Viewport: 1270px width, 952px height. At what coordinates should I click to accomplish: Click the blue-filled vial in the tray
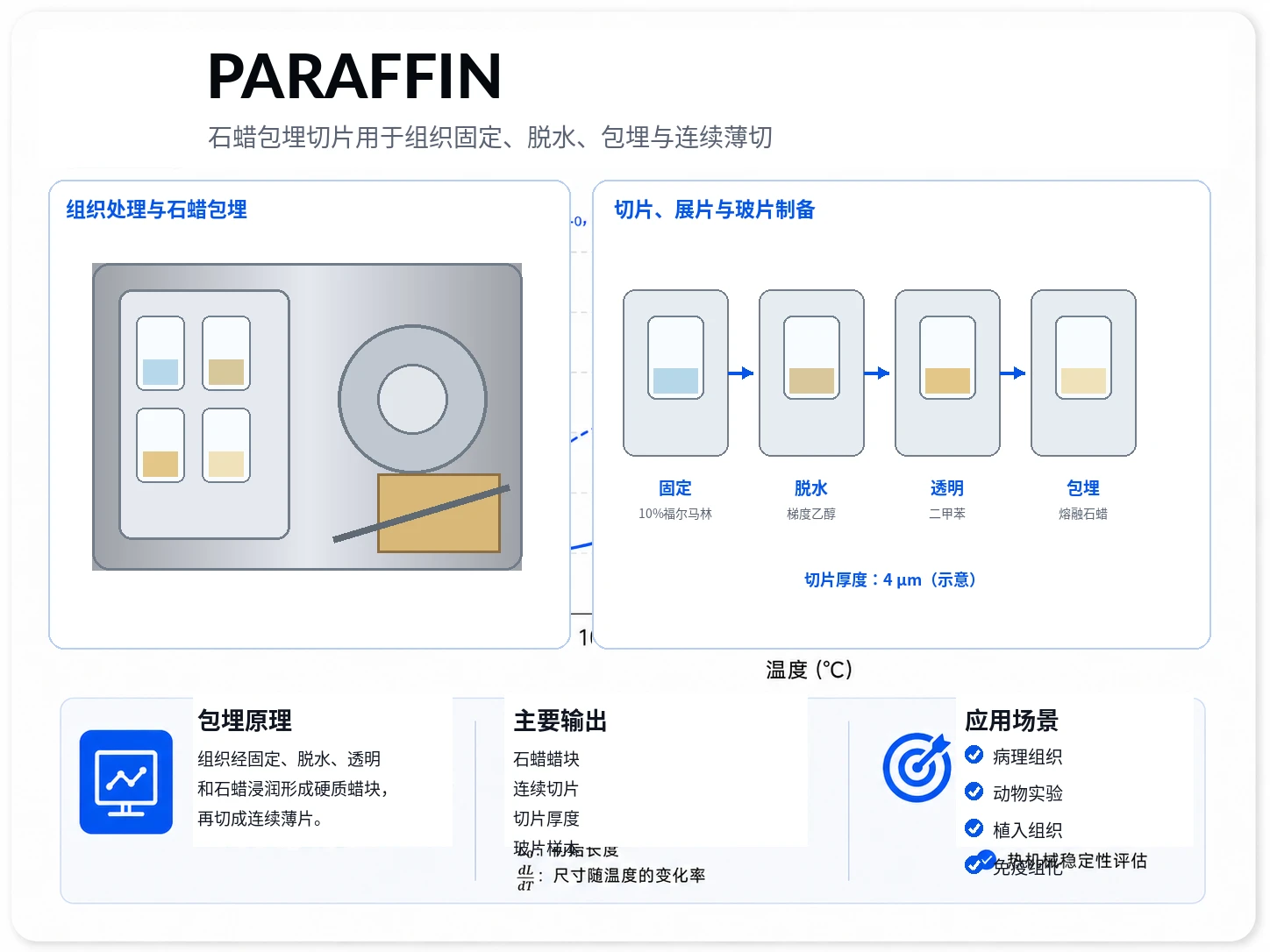(161, 353)
